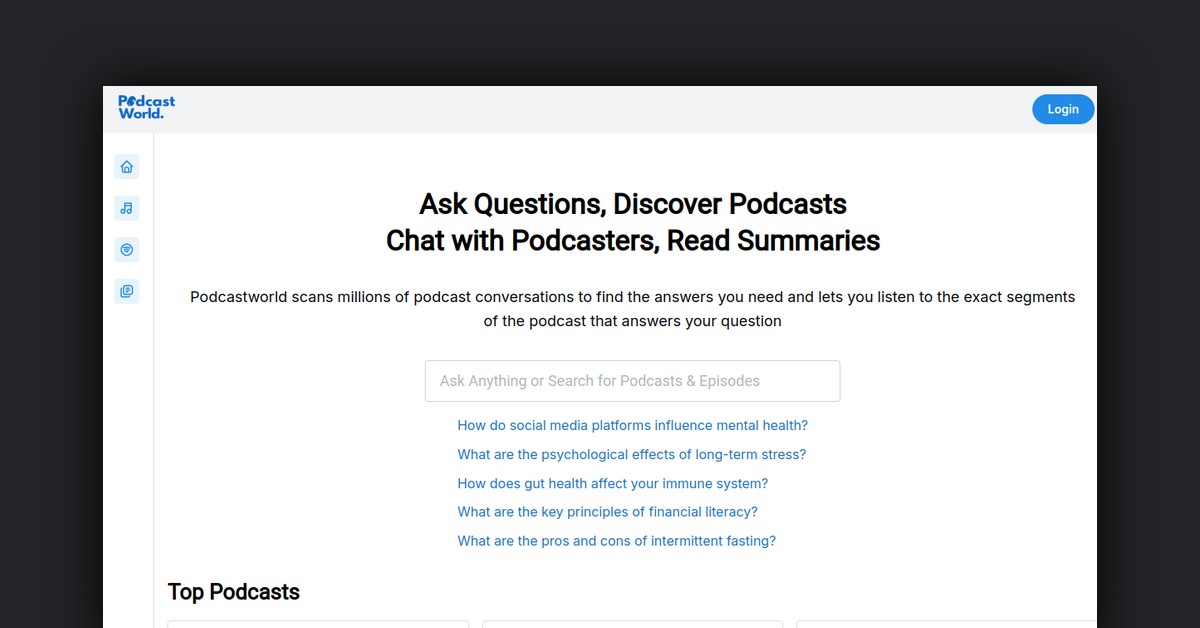Image resolution: width=1200 pixels, height=628 pixels.
Task: Click the Podcastworld description paragraph
Action: pyautogui.click(x=632, y=308)
